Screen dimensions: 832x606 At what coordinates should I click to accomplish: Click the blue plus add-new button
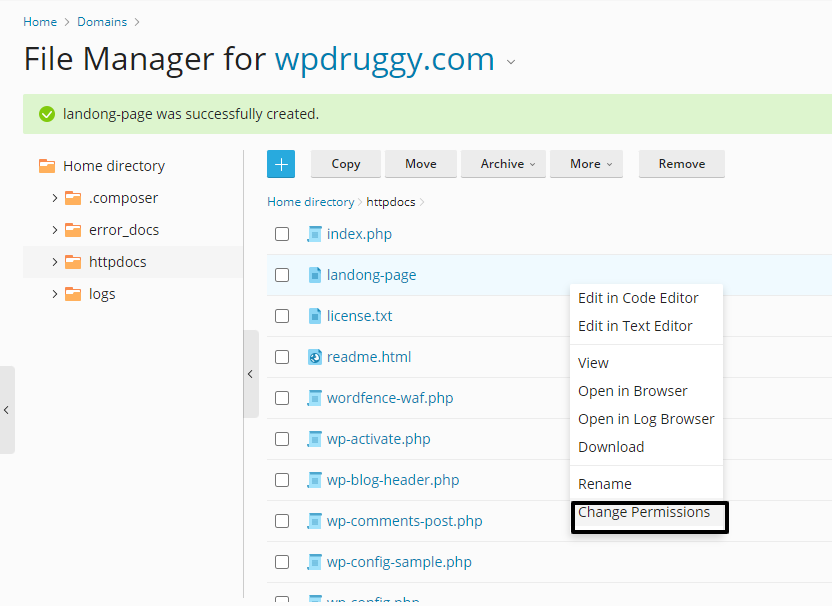pos(281,164)
